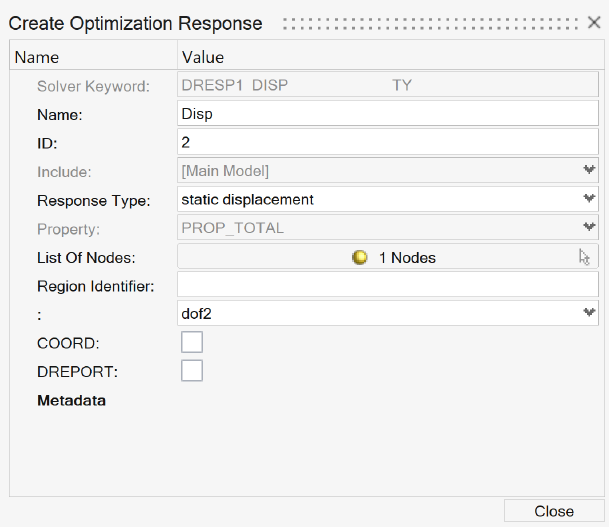Click the Name field containing Disp

point(388,114)
